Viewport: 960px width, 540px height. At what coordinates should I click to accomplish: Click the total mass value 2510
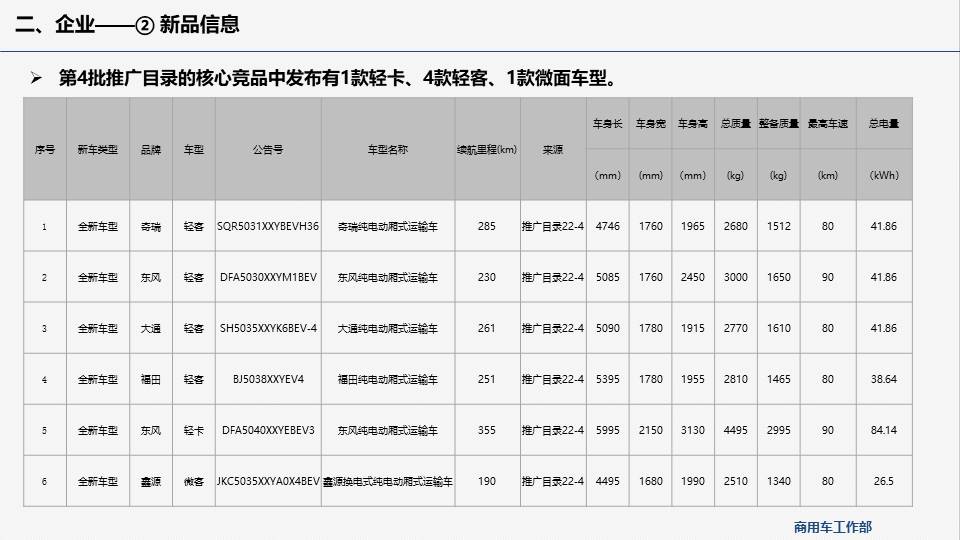pyautogui.click(x=735, y=481)
